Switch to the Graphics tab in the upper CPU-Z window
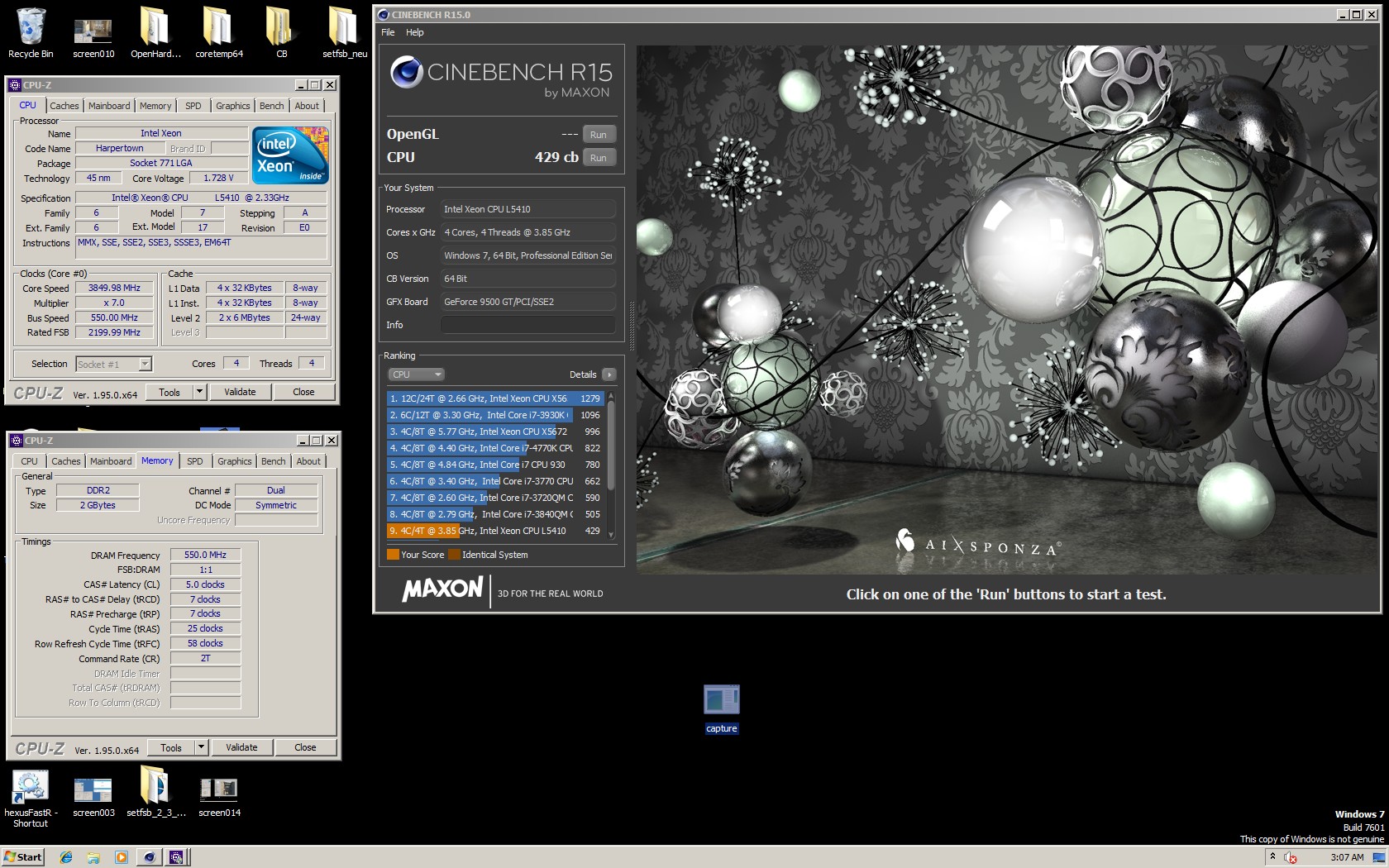1389x868 pixels. pos(232,106)
